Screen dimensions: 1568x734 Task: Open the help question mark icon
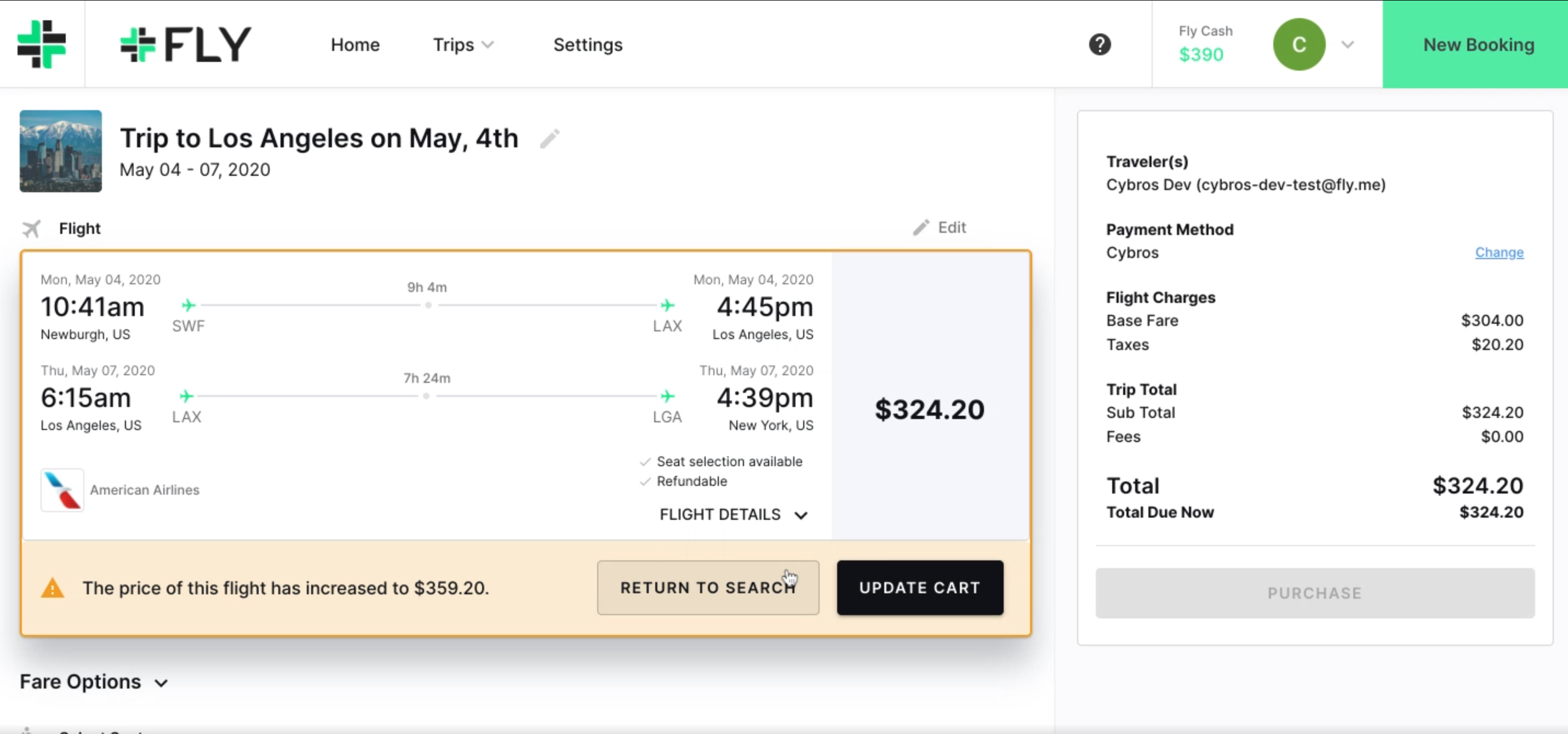pos(1100,44)
